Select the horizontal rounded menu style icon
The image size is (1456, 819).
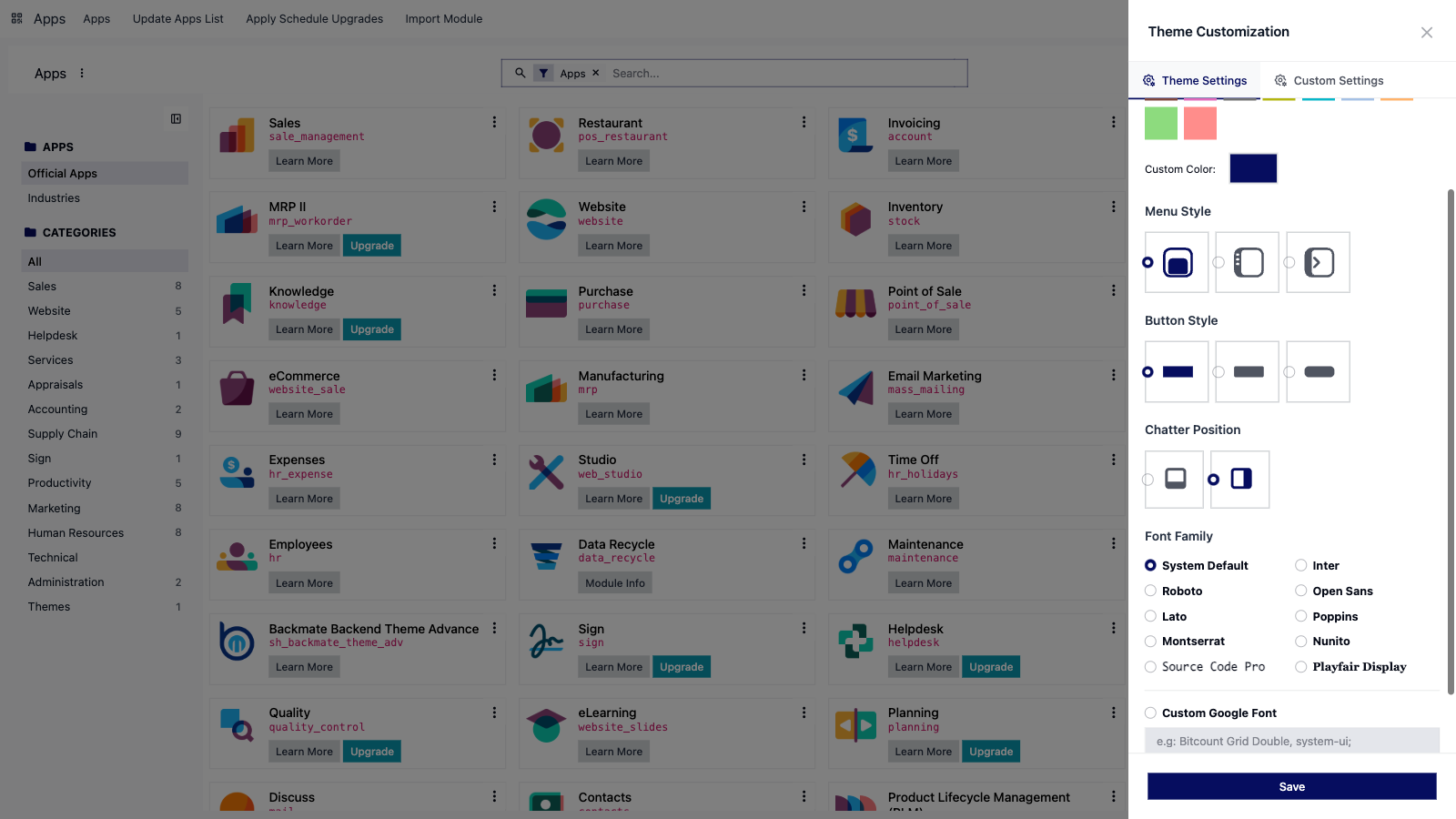tap(1178, 263)
